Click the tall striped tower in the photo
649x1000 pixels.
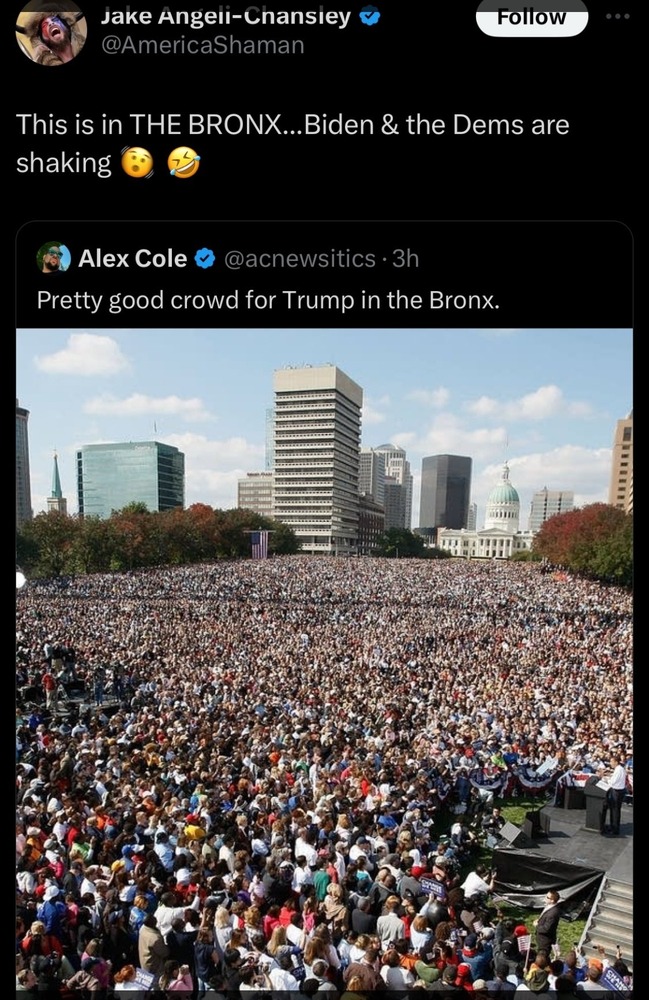(x=317, y=458)
